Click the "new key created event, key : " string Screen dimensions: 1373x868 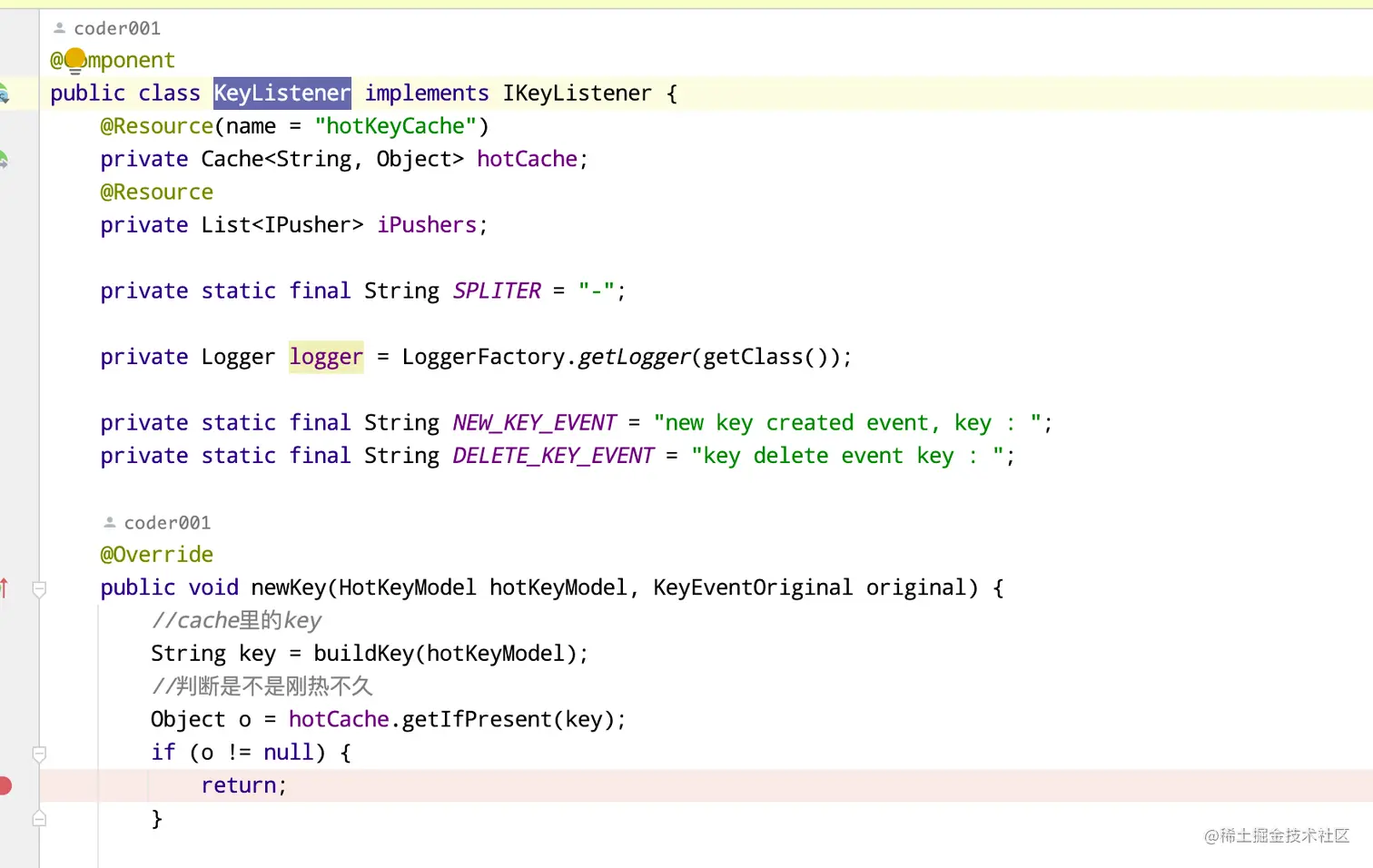(848, 422)
